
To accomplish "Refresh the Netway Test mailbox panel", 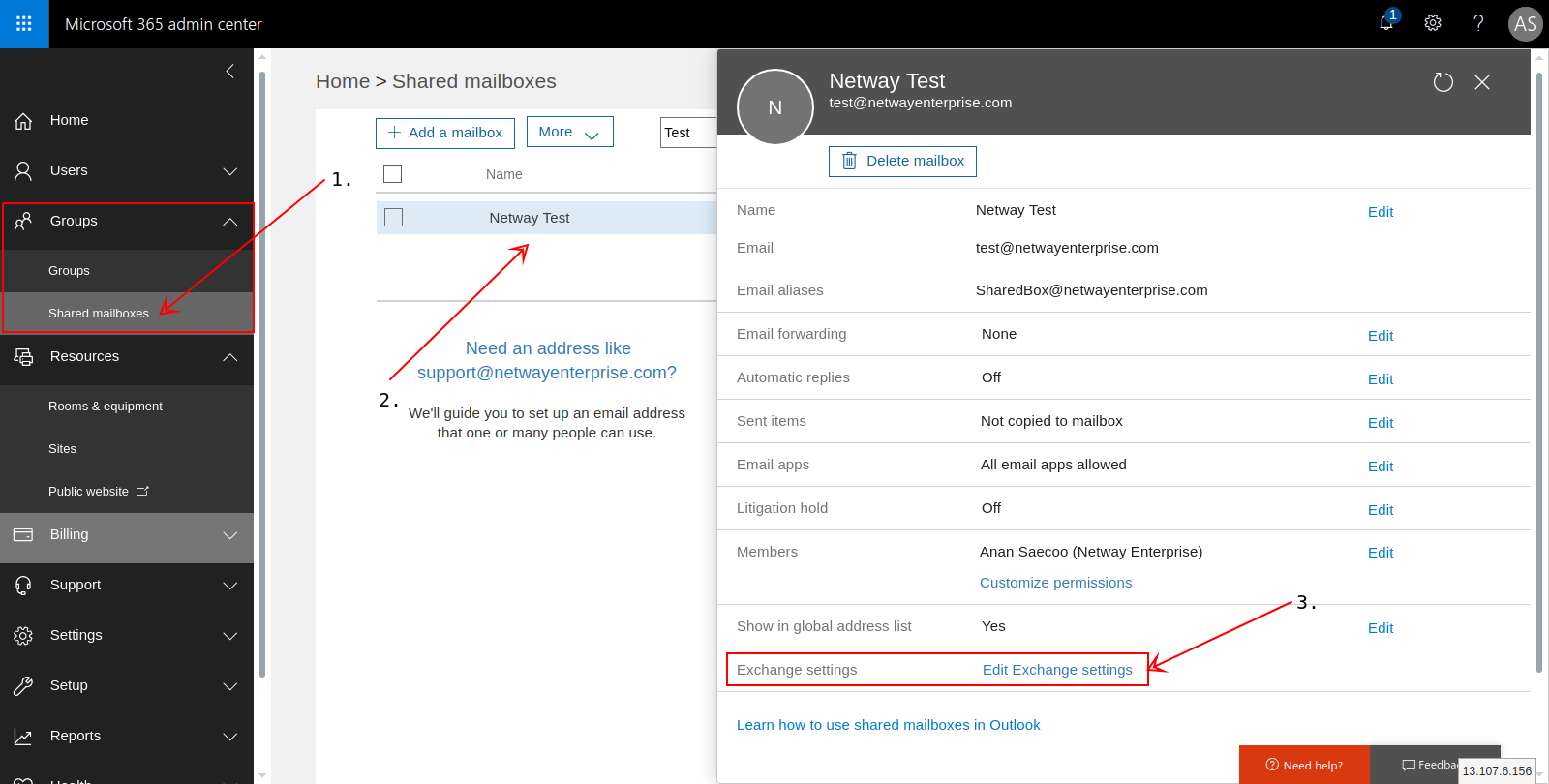I will tap(1443, 82).
